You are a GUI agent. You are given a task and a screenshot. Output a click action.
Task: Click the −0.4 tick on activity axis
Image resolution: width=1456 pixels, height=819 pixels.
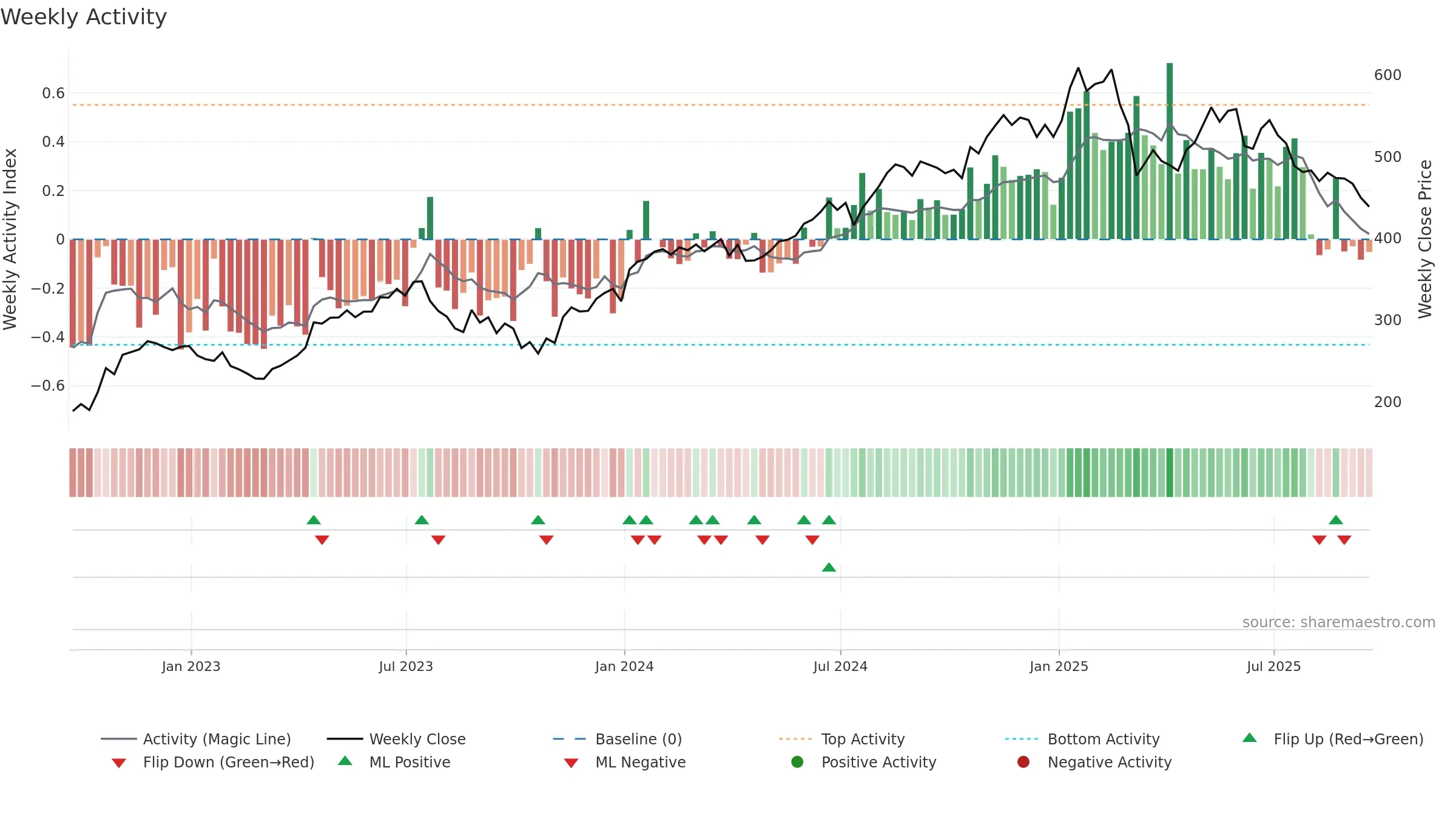48,337
